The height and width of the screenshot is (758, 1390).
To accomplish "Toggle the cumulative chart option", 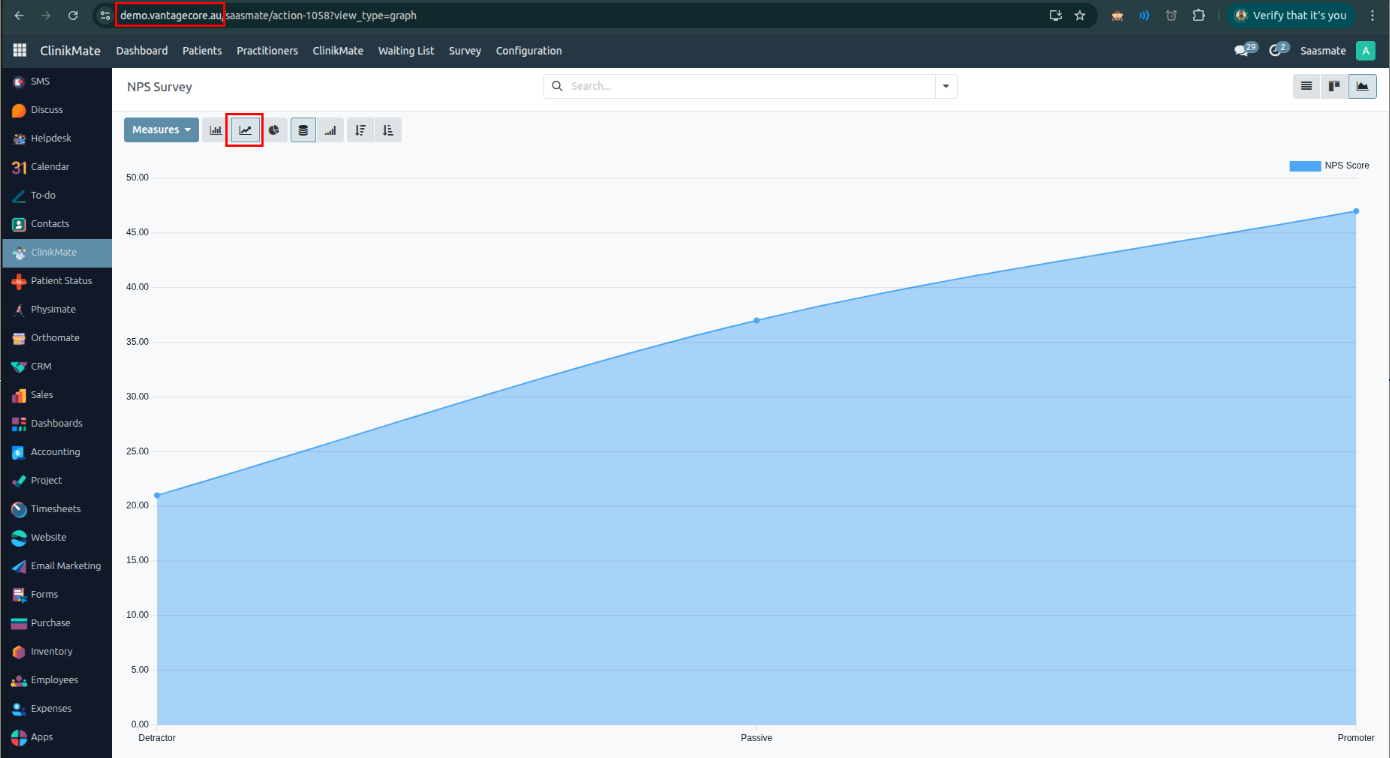I will [x=330, y=130].
